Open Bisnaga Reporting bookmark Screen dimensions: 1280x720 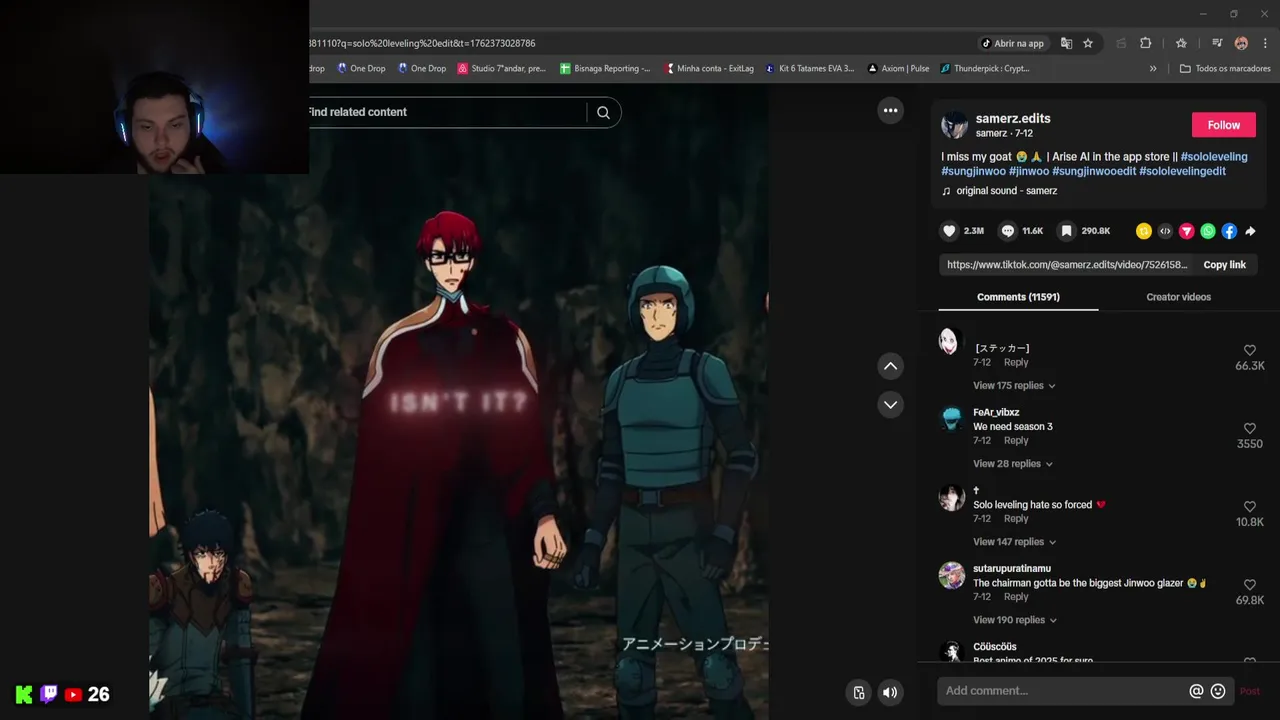(605, 69)
